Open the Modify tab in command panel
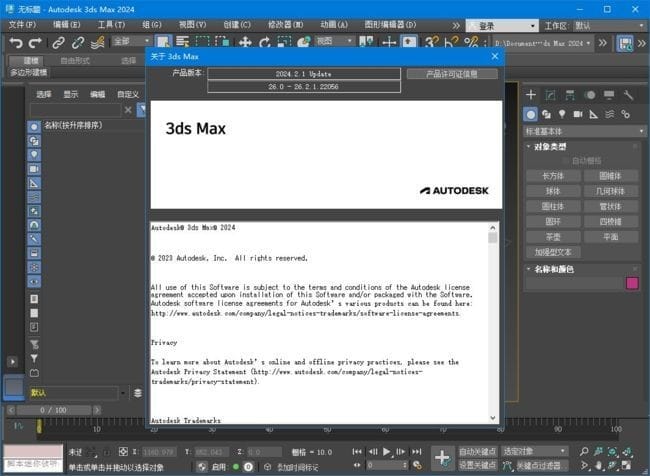650x476 pixels. 550,95
